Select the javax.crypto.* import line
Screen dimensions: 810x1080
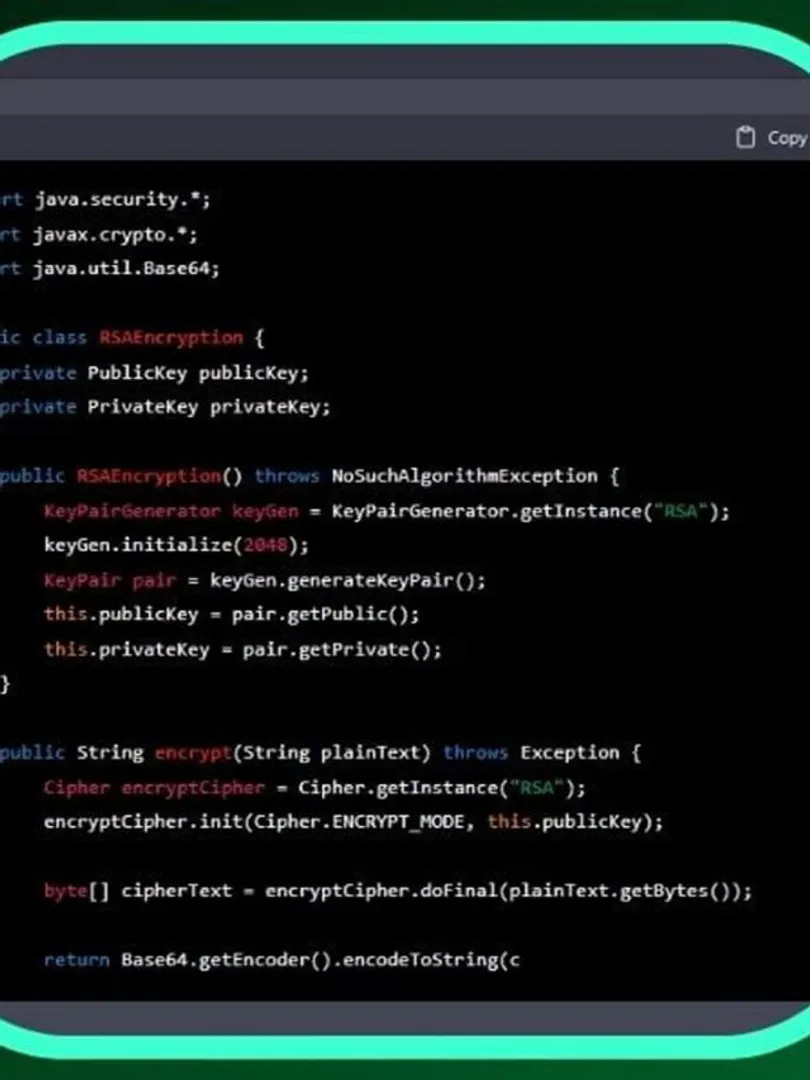(99, 234)
